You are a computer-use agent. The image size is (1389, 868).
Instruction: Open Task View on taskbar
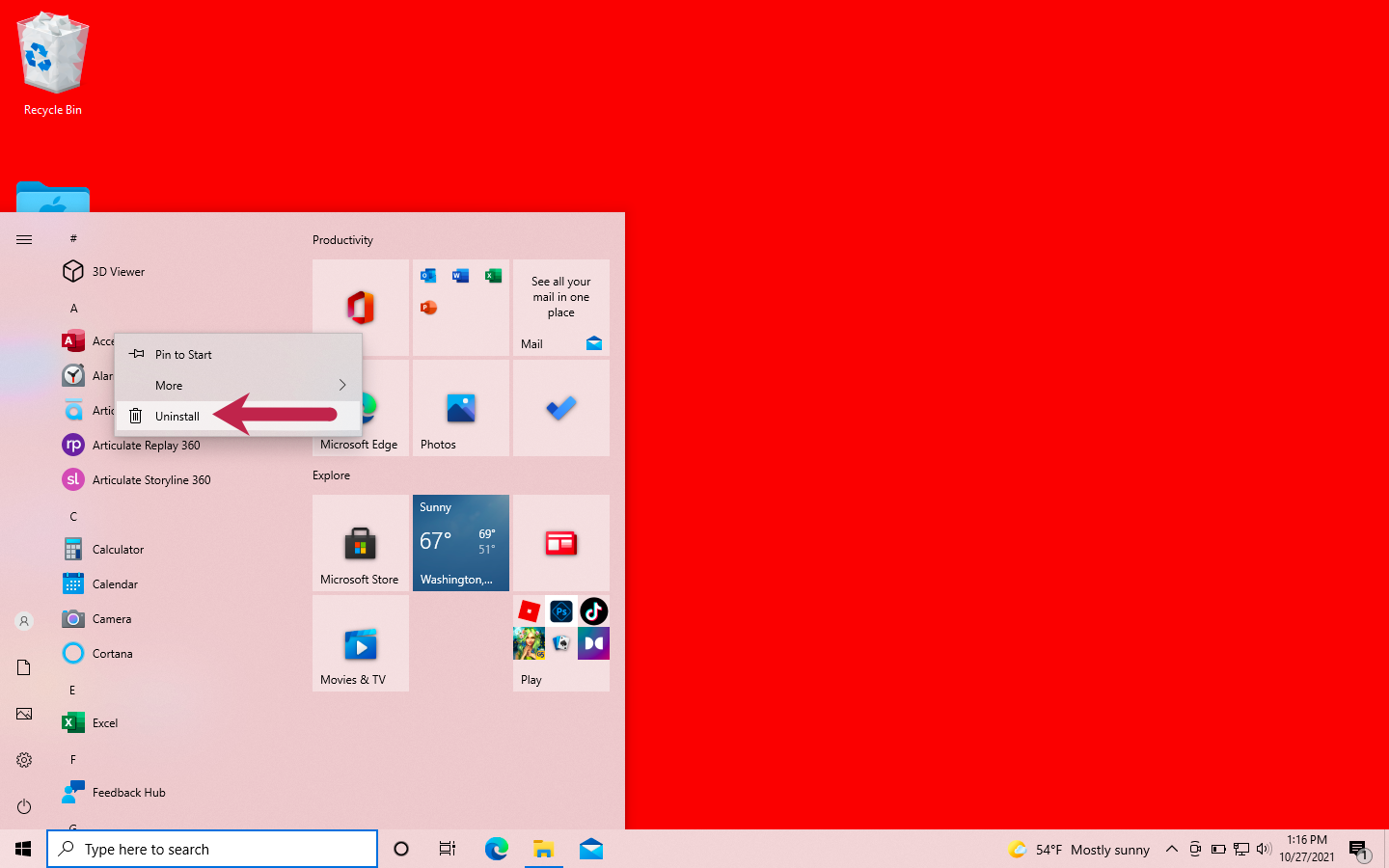[x=448, y=849]
